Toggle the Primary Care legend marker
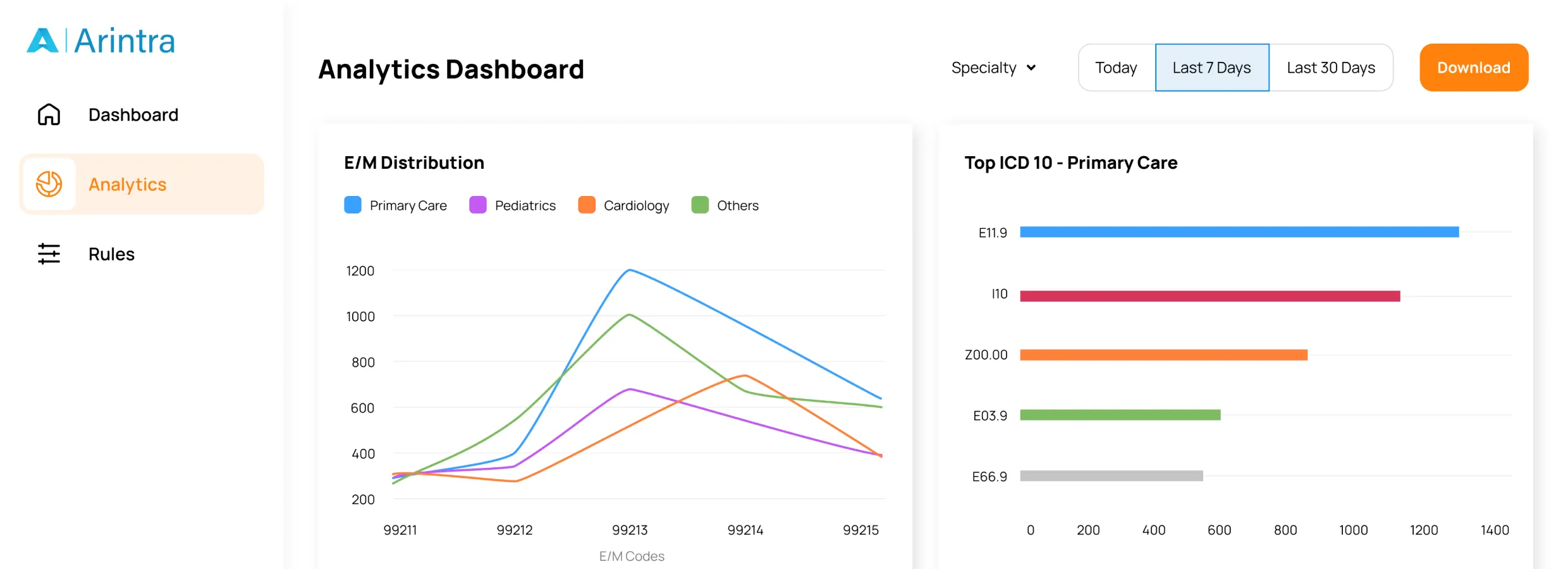The image size is (1568, 569). [x=353, y=205]
